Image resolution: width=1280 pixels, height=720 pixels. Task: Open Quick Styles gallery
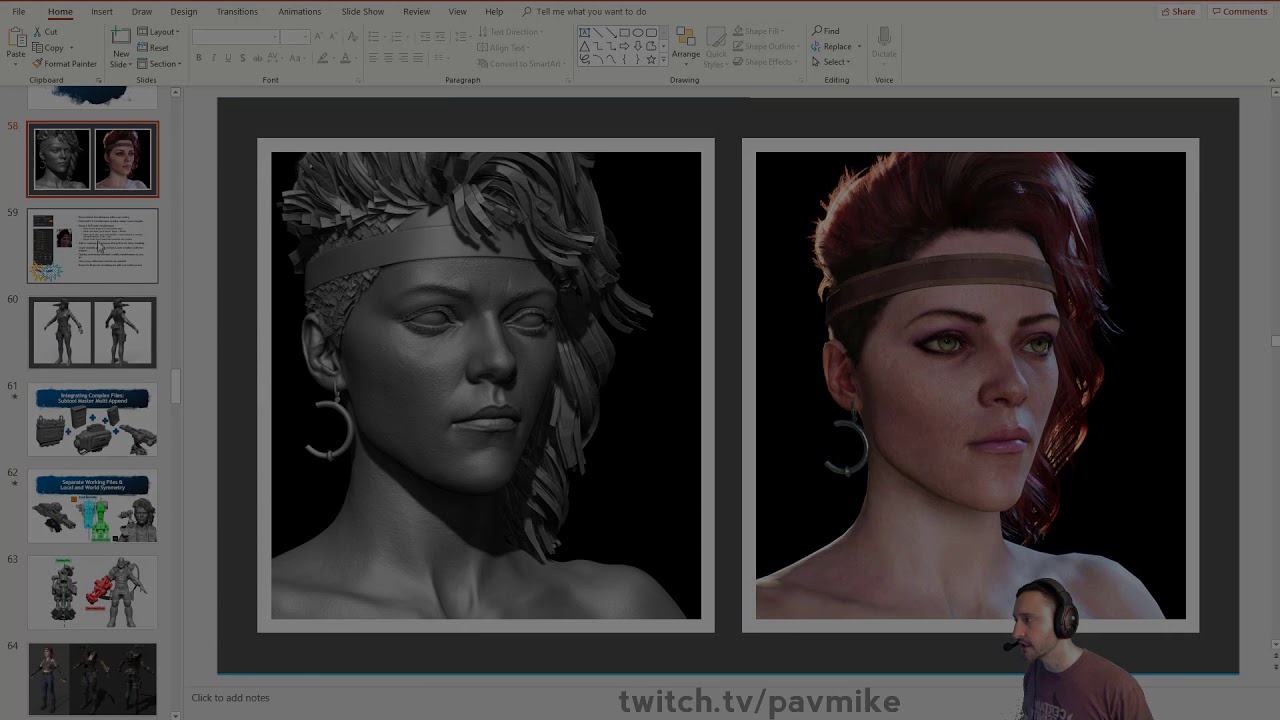716,47
